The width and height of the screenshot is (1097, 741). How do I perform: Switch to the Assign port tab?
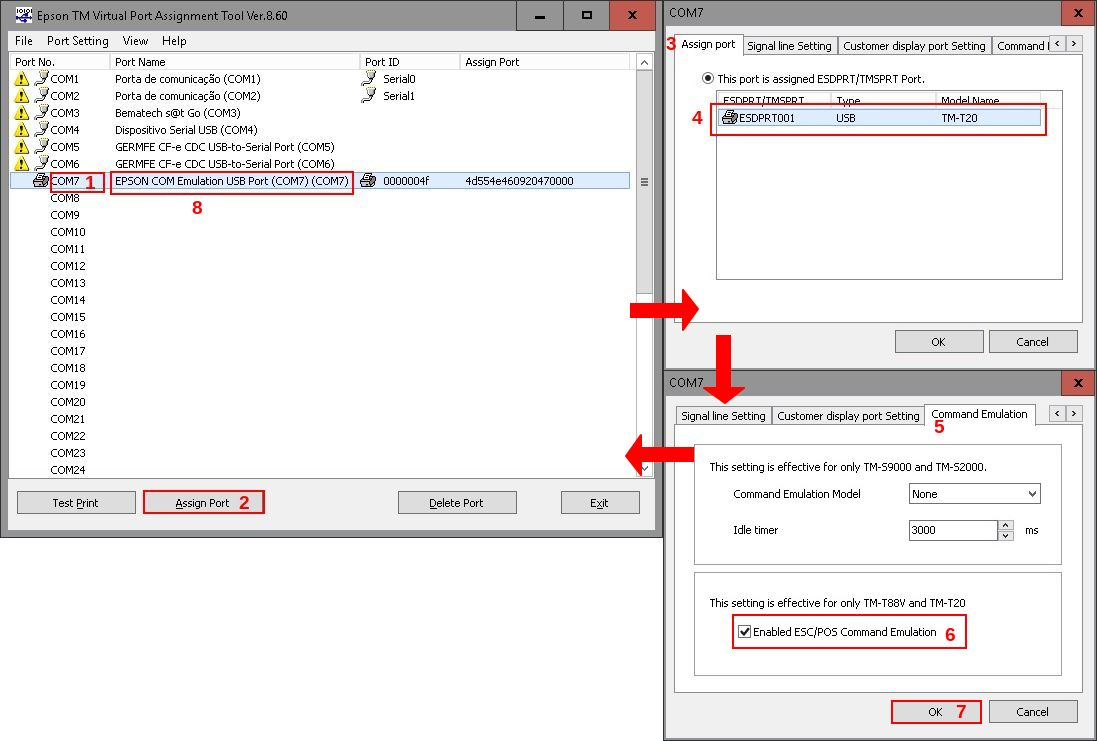tap(708, 44)
